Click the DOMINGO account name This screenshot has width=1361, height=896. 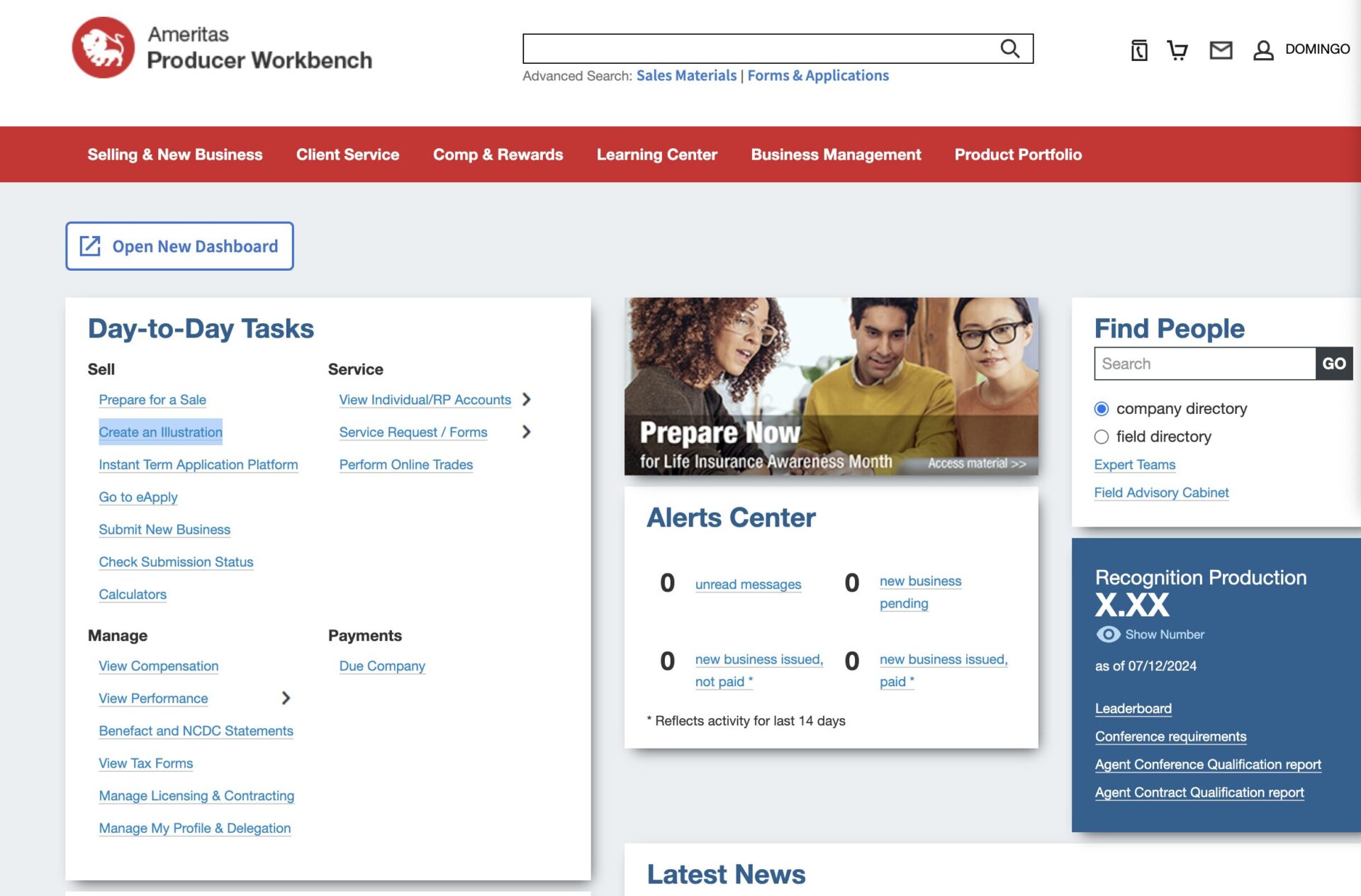coord(1318,50)
